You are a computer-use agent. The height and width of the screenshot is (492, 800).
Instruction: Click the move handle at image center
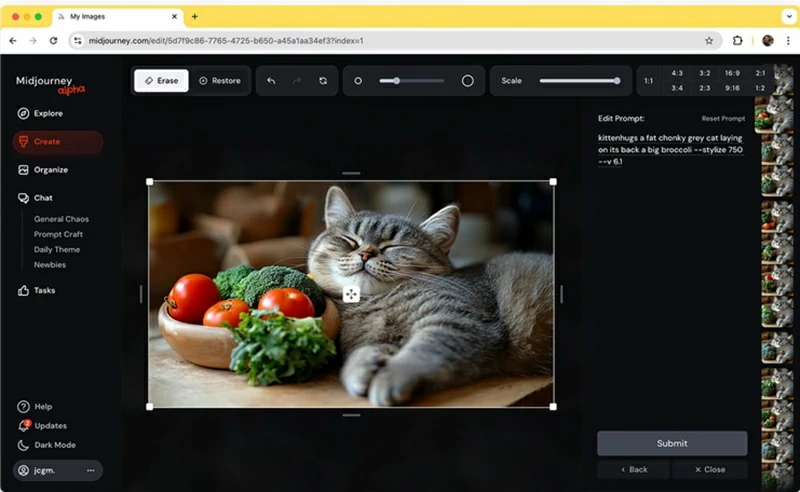351,294
